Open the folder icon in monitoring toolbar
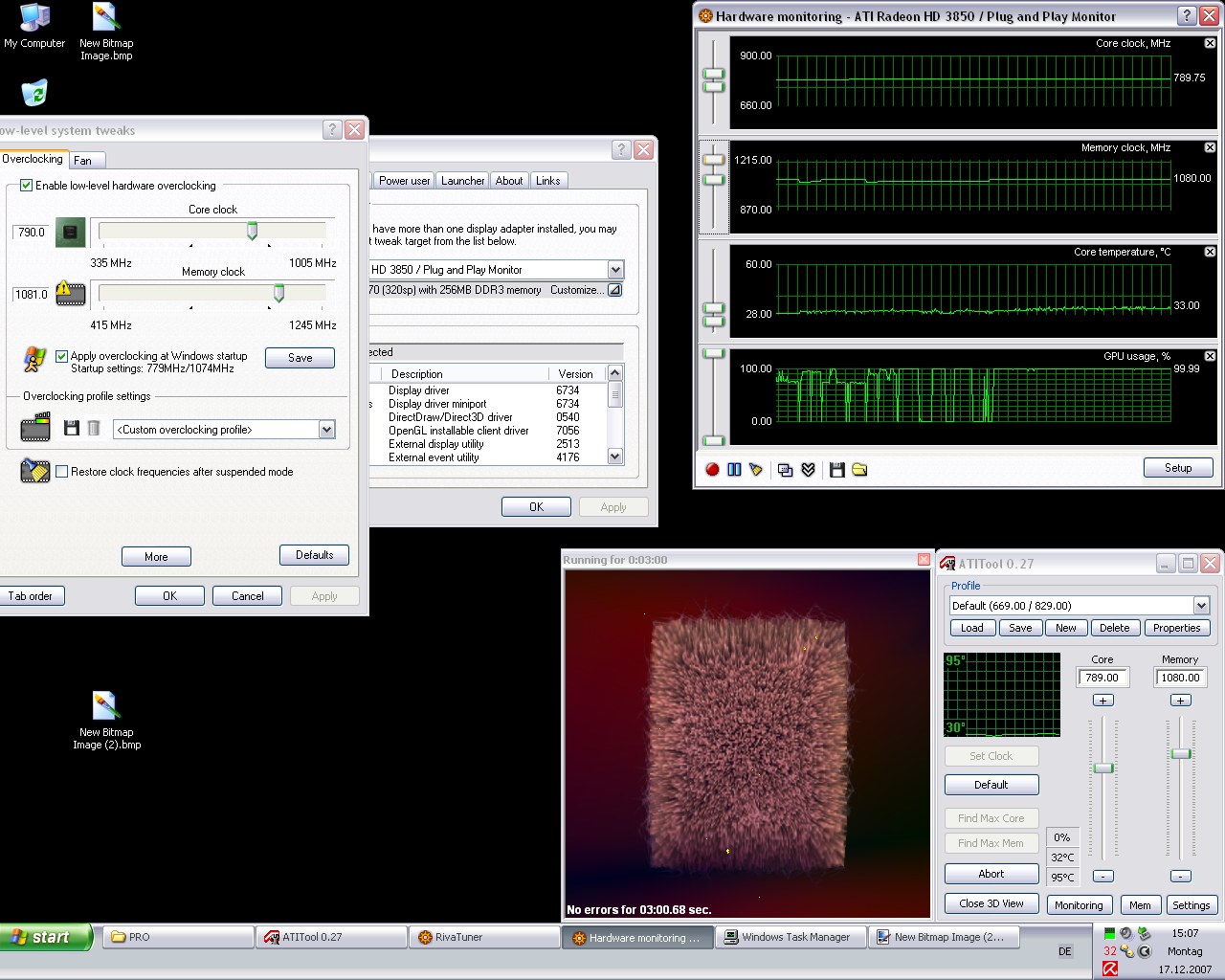This screenshot has height=980, width=1225. [x=859, y=469]
